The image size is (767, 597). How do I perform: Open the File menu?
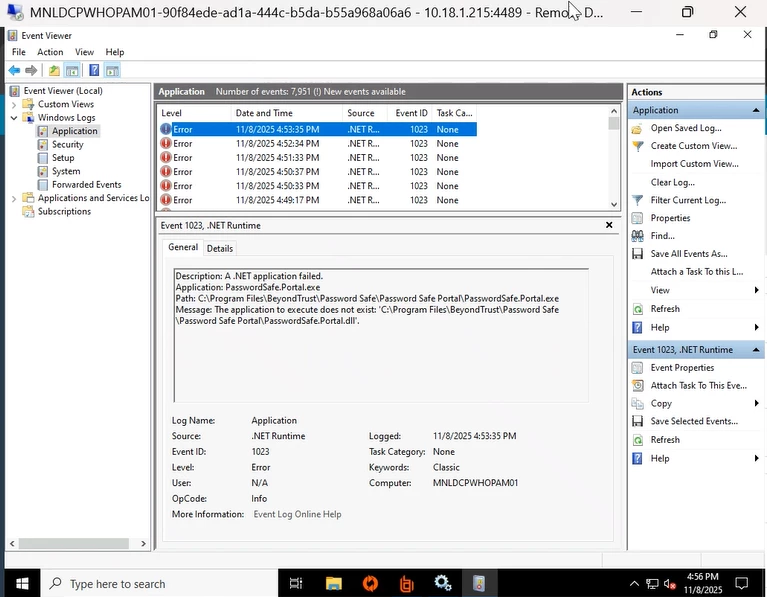pyautogui.click(x=19, y=52)
